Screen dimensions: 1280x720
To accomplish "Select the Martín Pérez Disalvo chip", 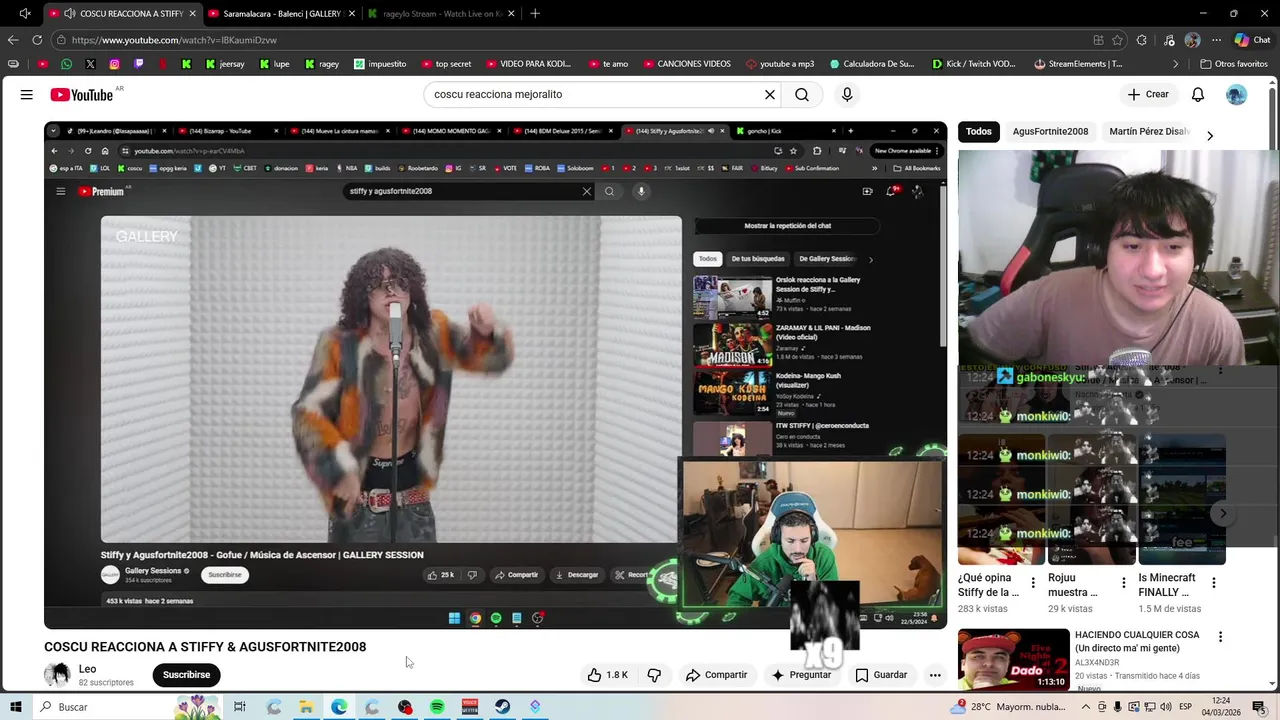I will click(1149, 132).
